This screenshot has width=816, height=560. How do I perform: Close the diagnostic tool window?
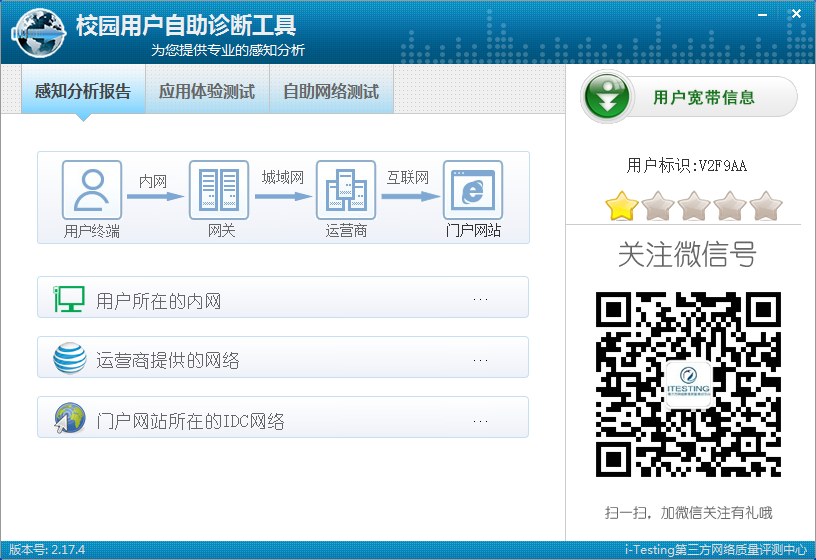tap(796, 14)
